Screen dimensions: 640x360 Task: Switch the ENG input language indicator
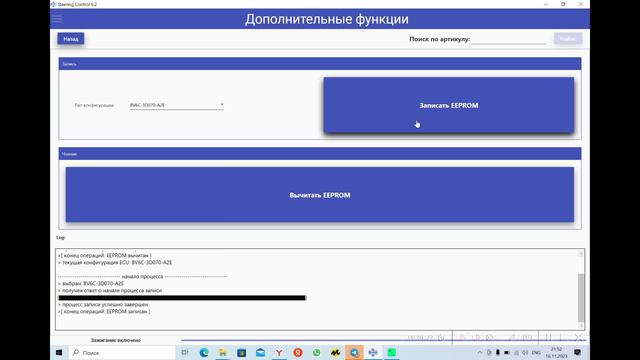click(536, 353)
